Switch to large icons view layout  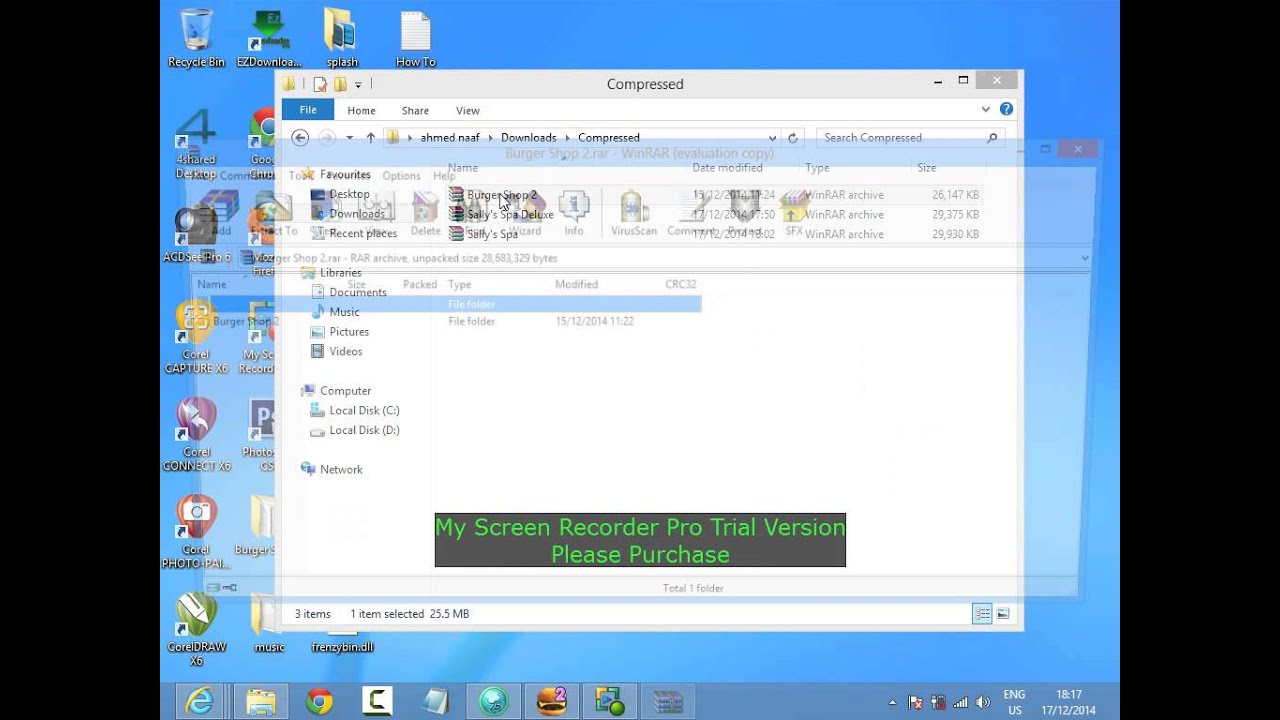(1003, 614)
